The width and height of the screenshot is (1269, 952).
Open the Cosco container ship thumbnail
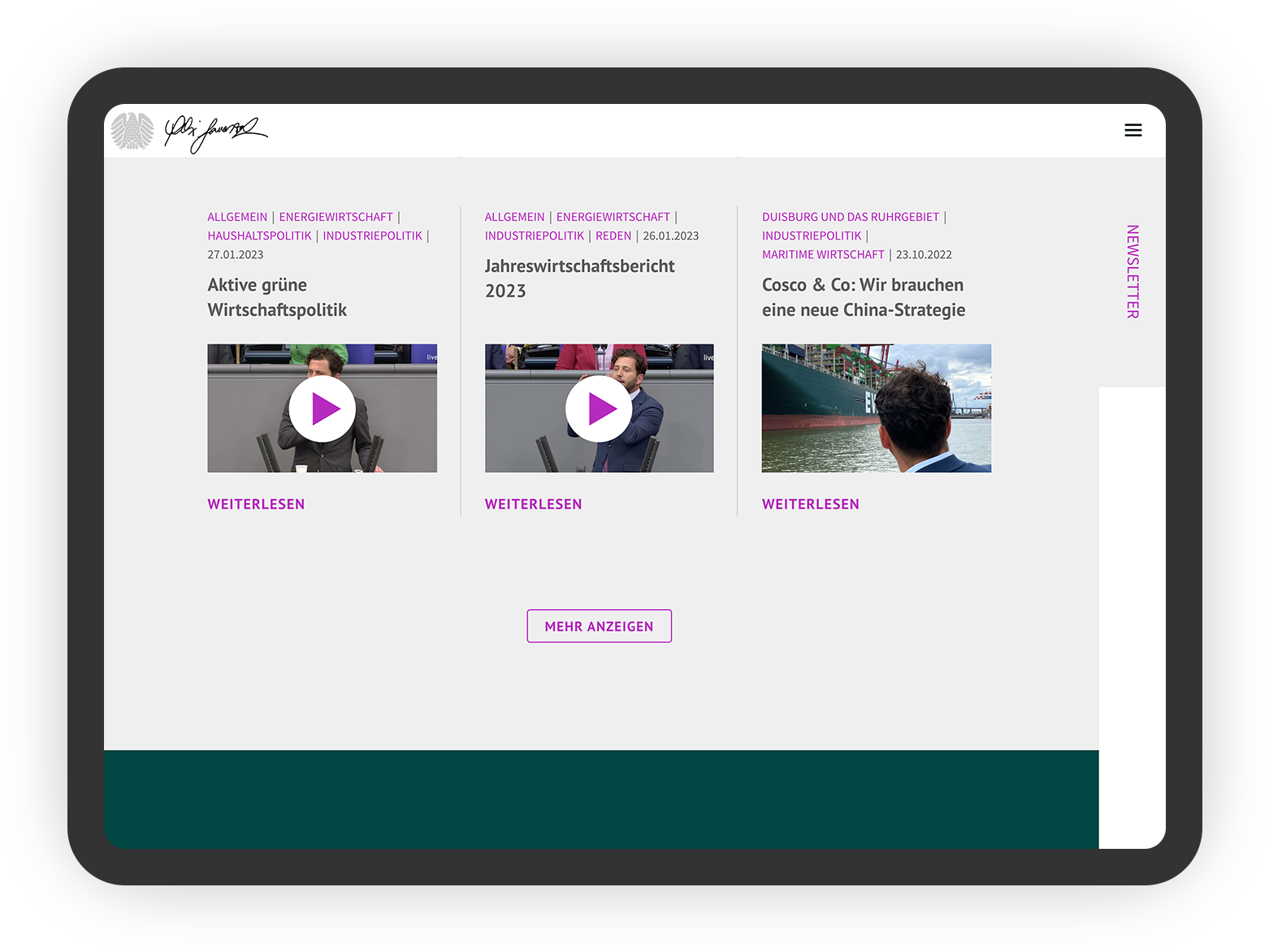click(x=876, y=409)
